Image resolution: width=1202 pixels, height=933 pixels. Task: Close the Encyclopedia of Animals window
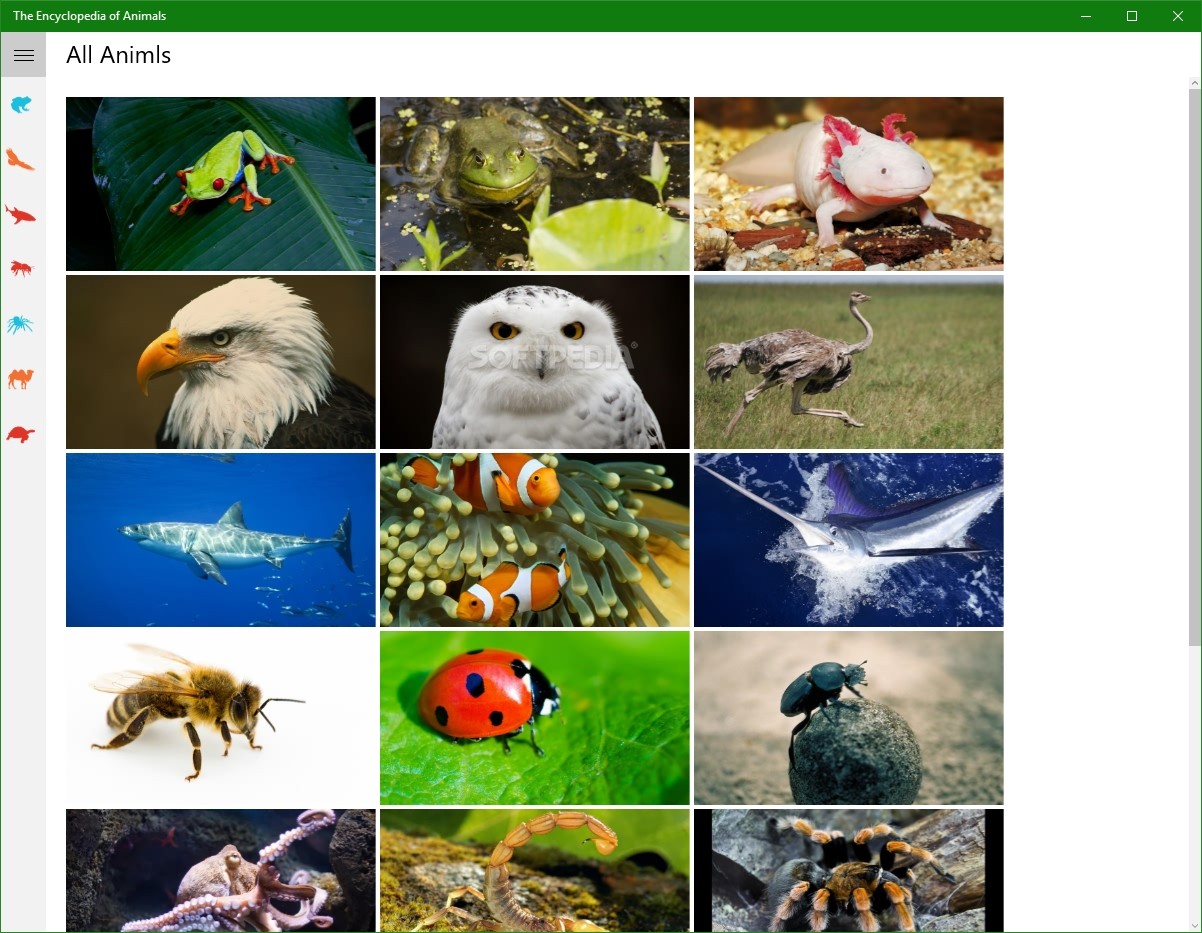[1178, 16]
